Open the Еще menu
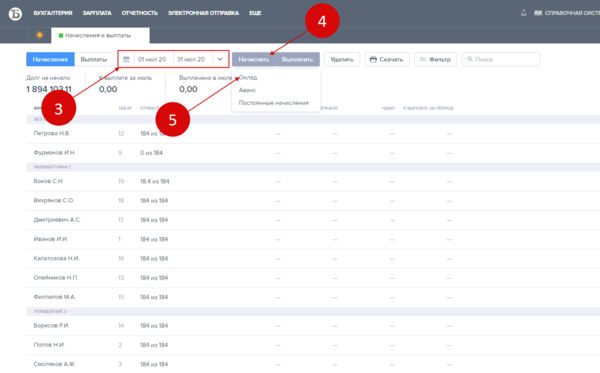The width and height of the screenshot is (600, 373). point(255,13)
